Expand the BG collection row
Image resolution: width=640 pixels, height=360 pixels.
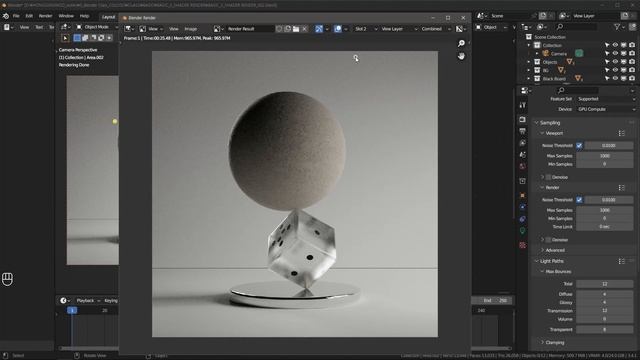(529, 70)
